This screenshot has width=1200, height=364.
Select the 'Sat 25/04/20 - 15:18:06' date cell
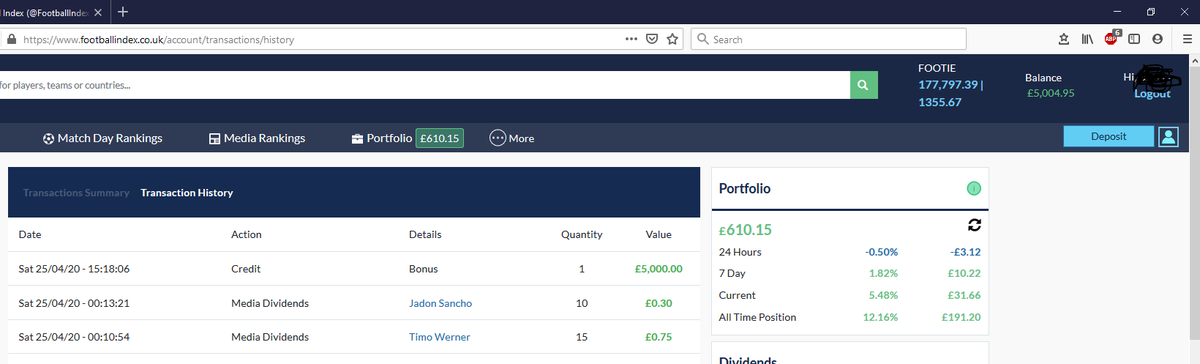(x=74, y=269)
